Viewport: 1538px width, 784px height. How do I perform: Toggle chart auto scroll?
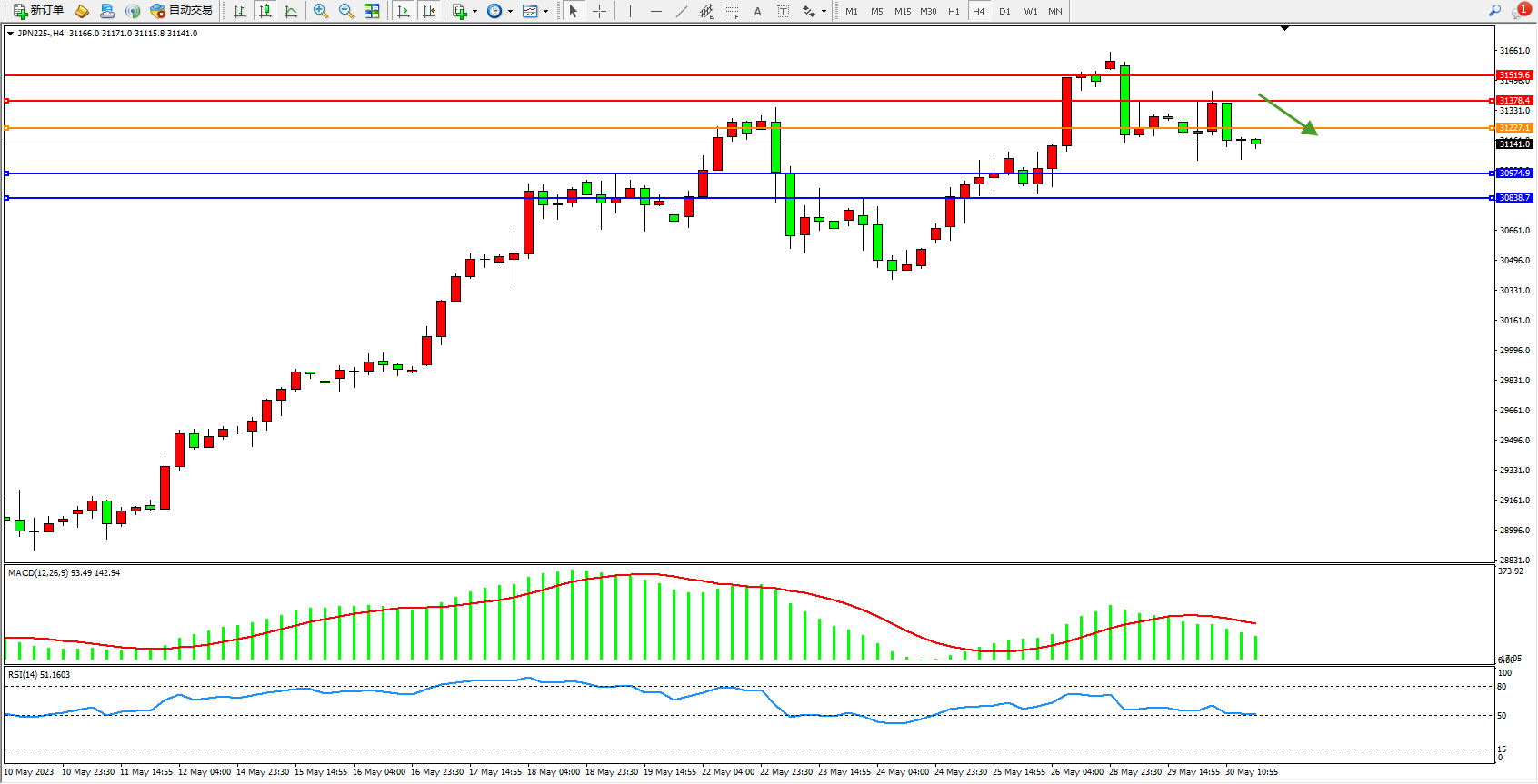point(404,11)
